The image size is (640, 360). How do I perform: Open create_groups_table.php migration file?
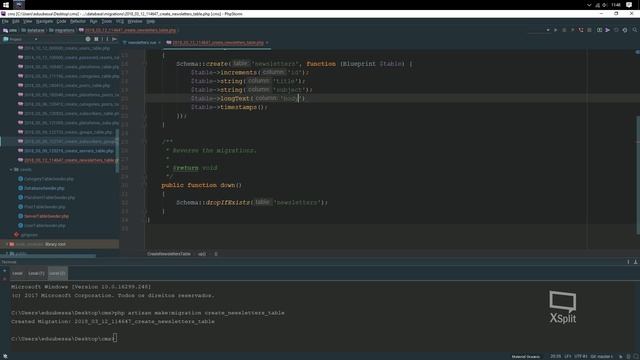click(x=65, y=132)
